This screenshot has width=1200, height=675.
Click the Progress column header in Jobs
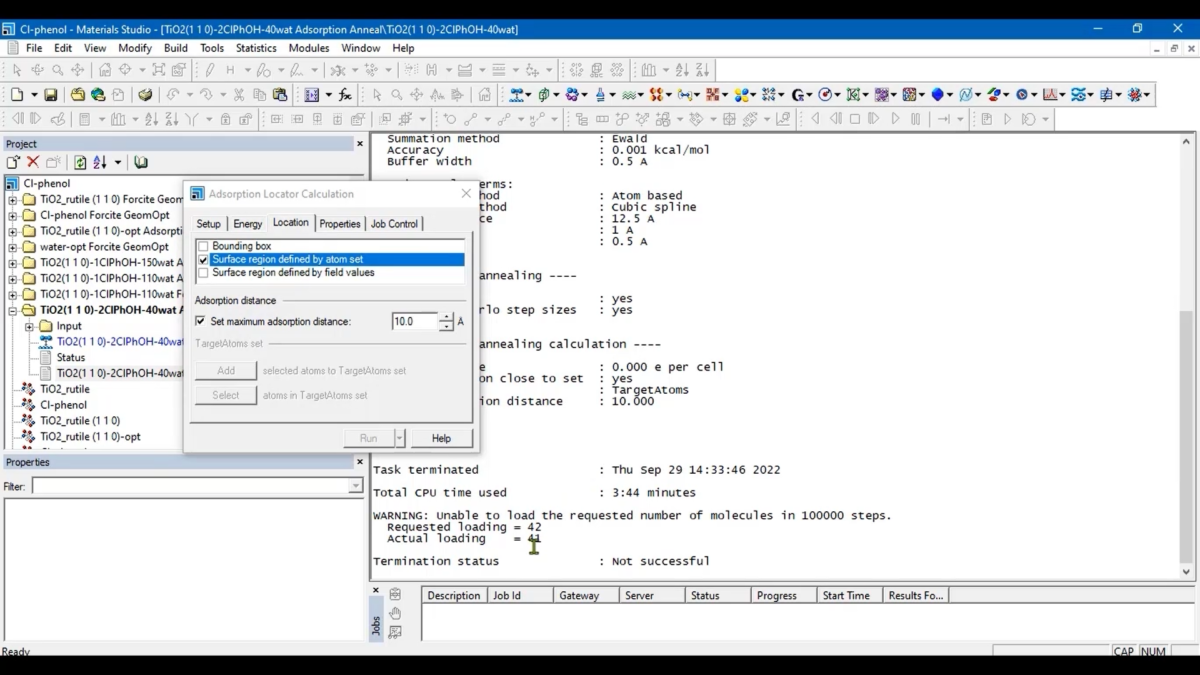783,595
